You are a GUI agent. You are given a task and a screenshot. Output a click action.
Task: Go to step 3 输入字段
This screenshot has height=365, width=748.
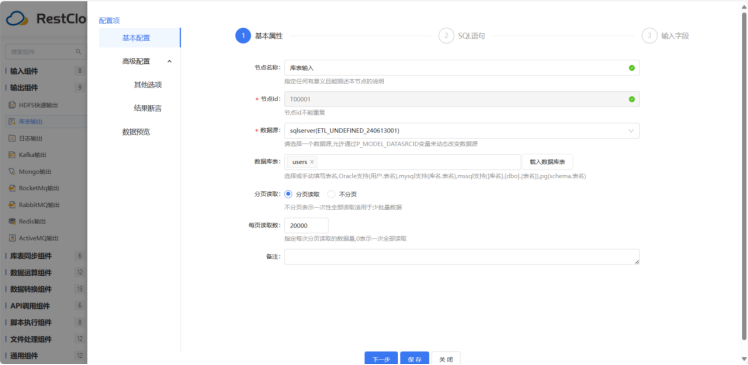coord(665,36)
